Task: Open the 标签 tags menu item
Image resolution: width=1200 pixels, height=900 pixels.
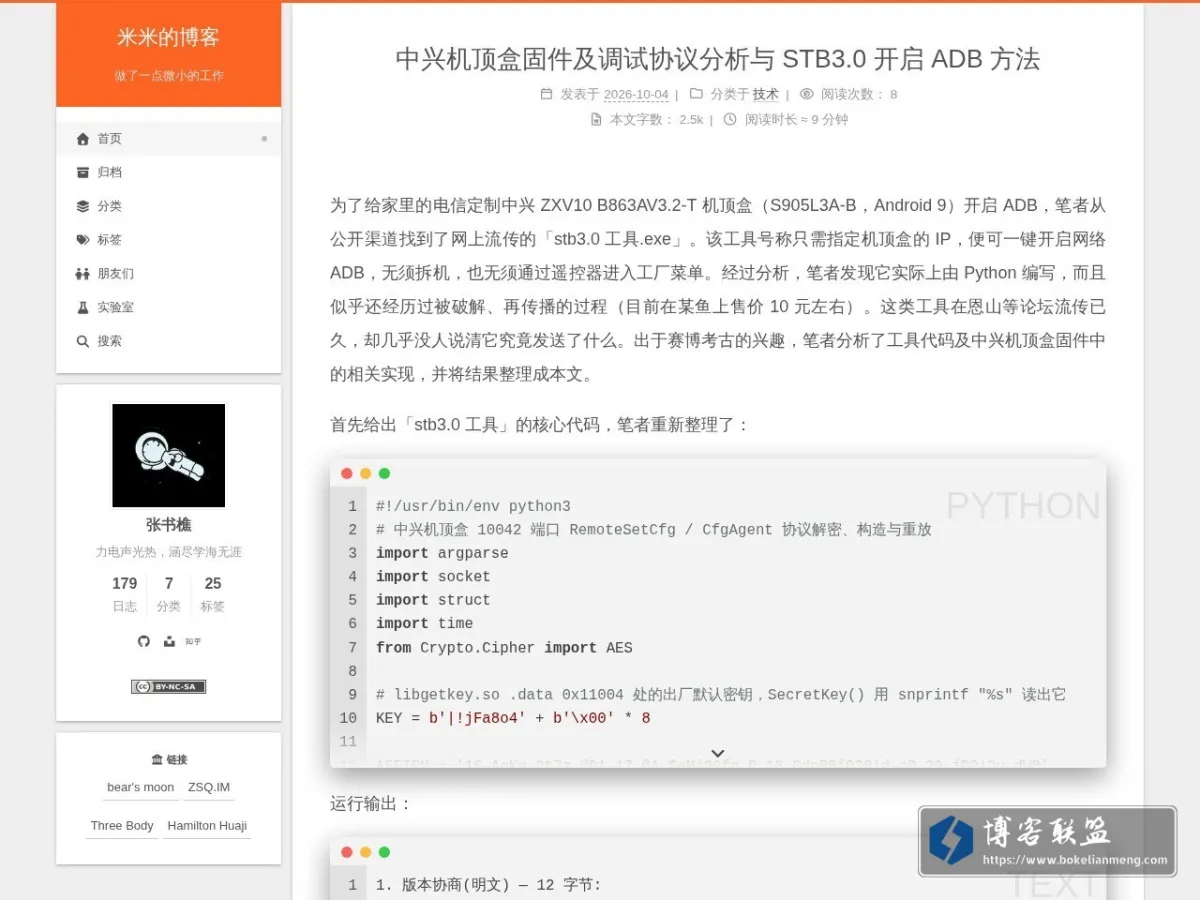Action: (168, 240)
